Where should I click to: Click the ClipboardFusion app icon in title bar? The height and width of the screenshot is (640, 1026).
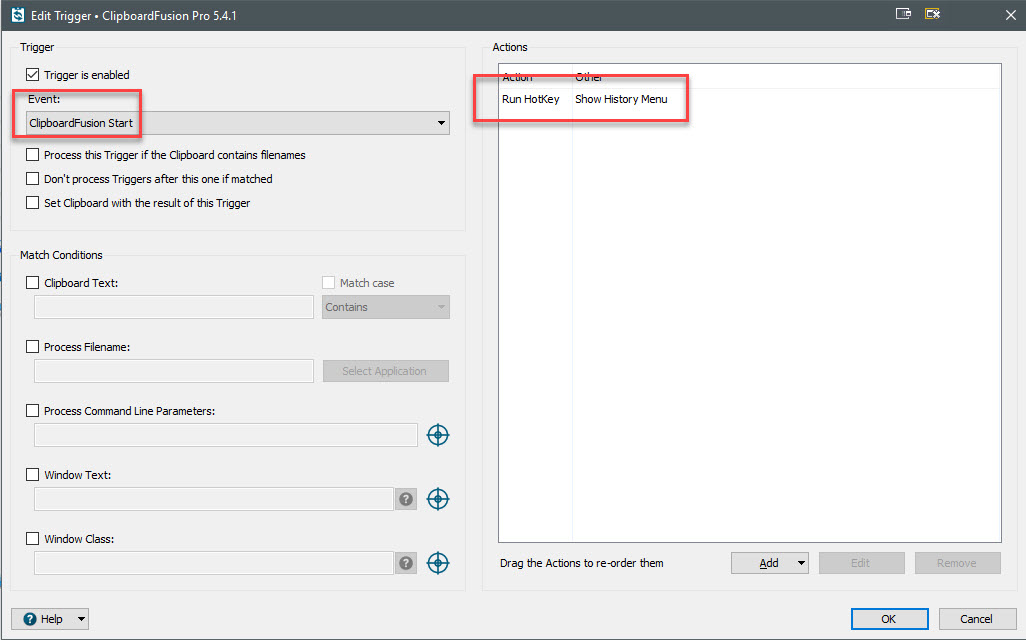17,15
